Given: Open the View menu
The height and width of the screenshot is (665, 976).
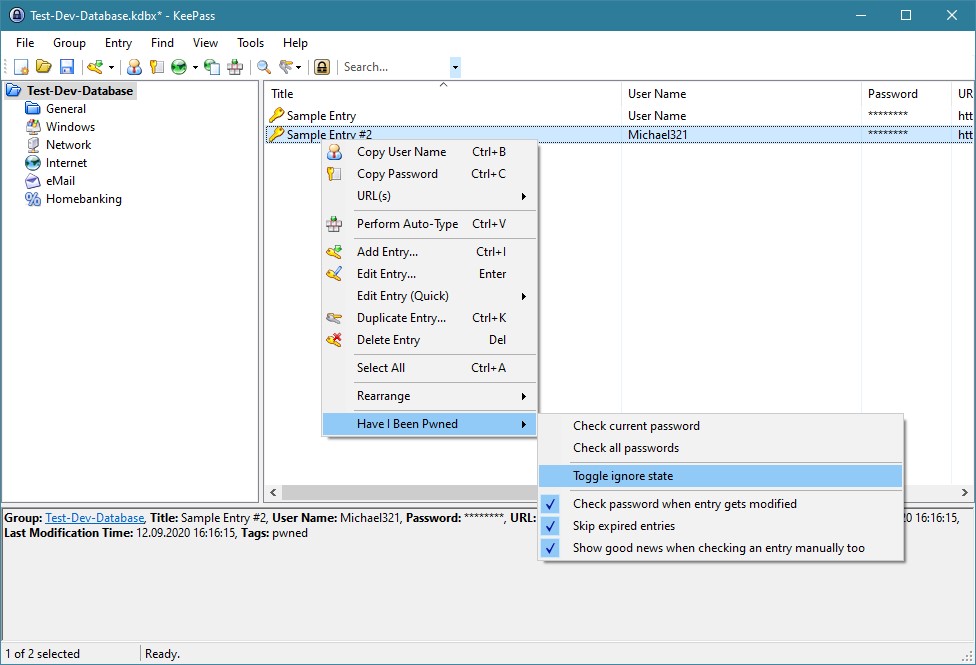Looking at the screenshot, I should [x=205, y=42].
